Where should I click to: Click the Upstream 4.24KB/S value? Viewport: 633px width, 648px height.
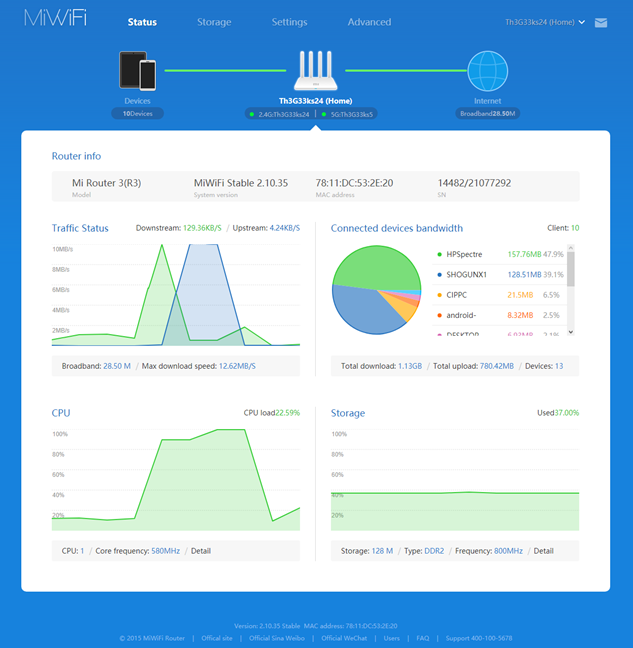(x=285, y=228)
